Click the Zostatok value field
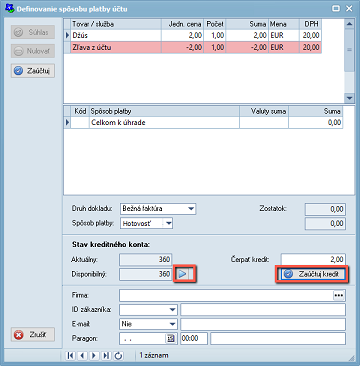The width and height of the screenshot is (360, 366). pos(325,209)
